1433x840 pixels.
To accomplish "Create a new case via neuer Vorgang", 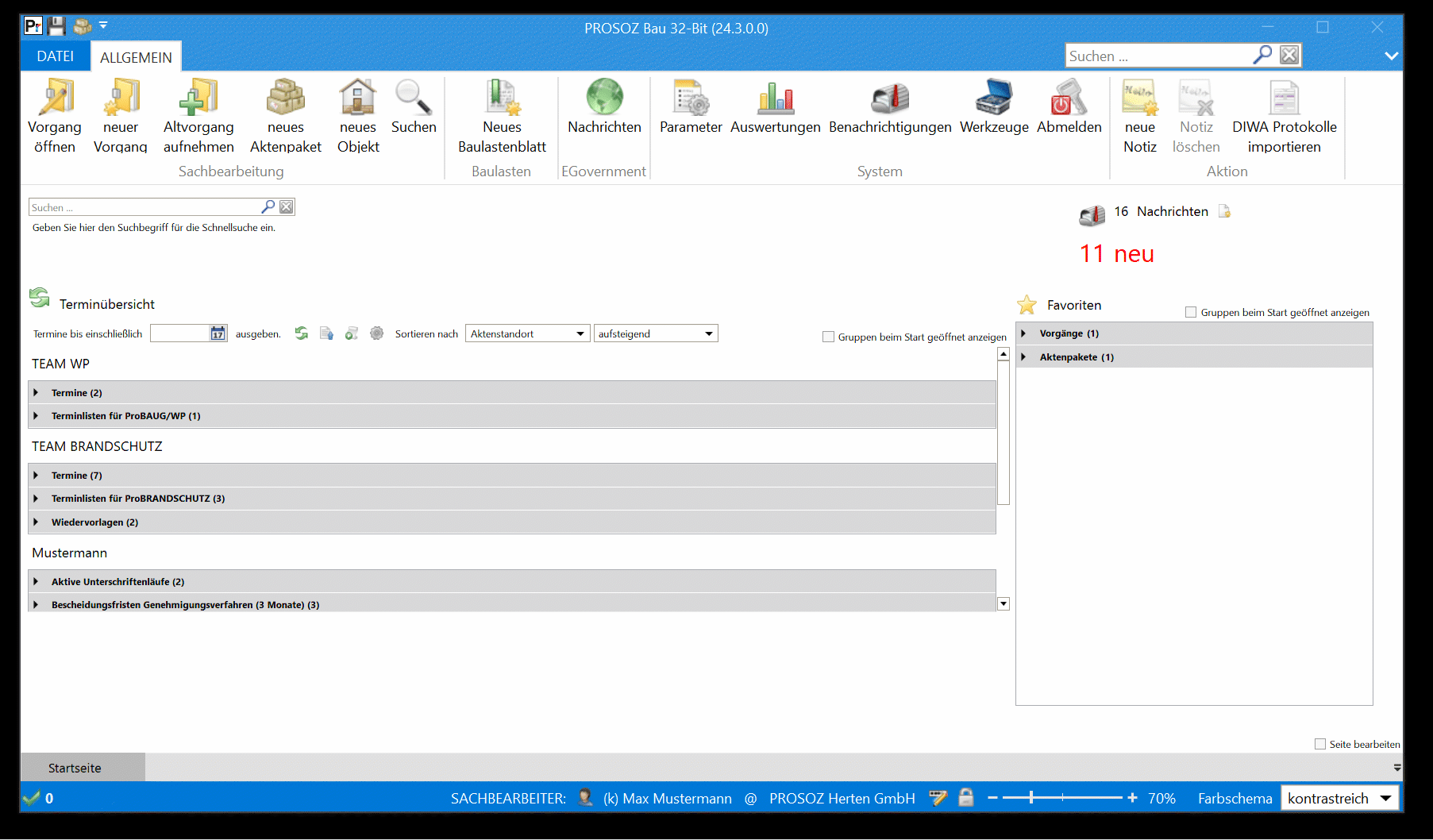I will (x=121, y=116).
